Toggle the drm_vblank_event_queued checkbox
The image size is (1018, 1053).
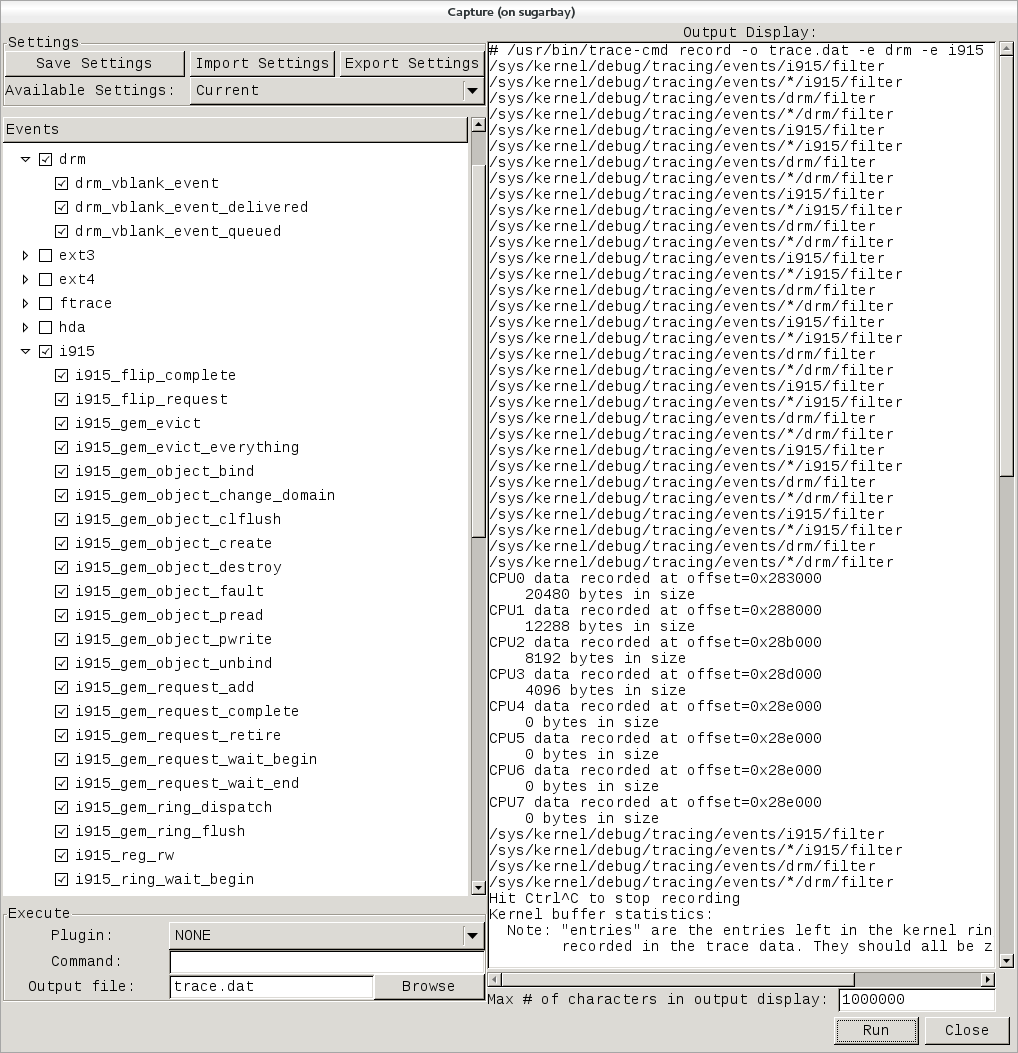tap(61, 231)
